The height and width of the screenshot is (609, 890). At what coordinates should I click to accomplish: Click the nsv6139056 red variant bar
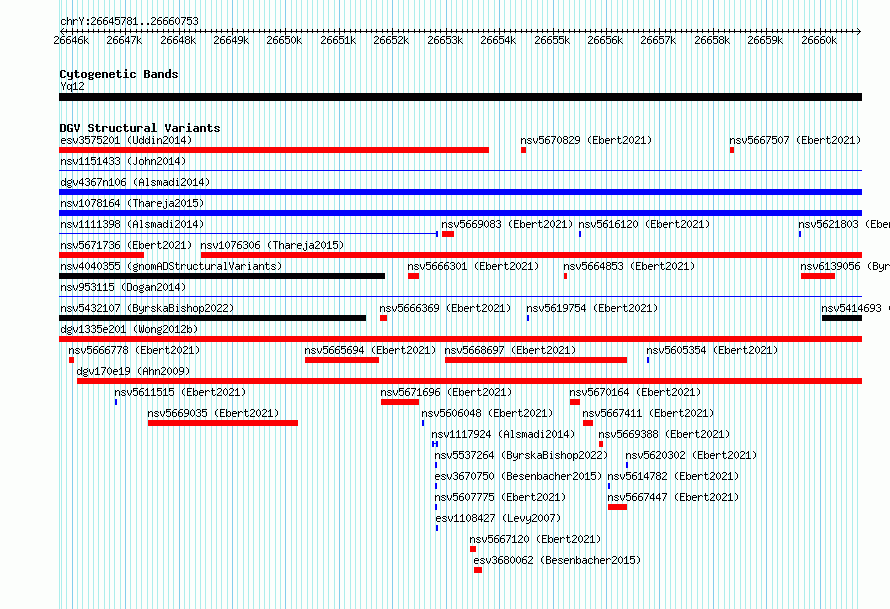818,276
